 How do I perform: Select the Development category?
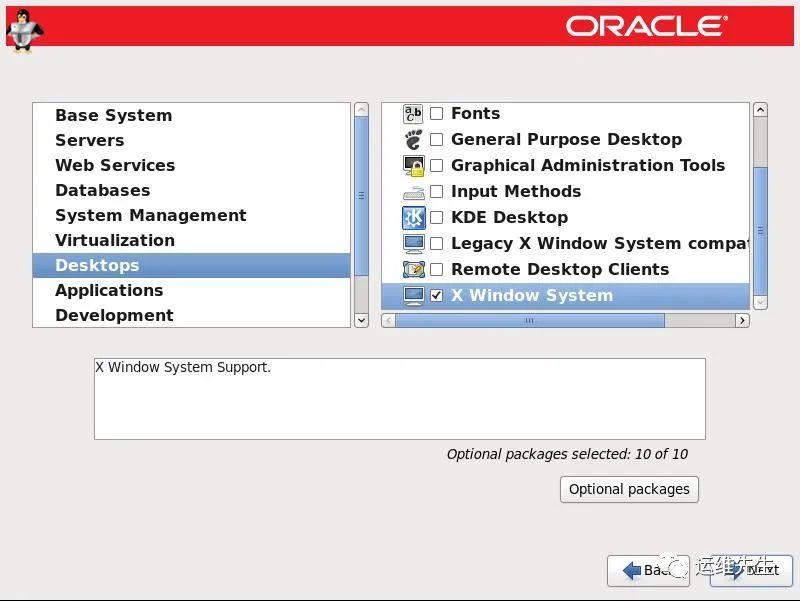tap(191, 315)
